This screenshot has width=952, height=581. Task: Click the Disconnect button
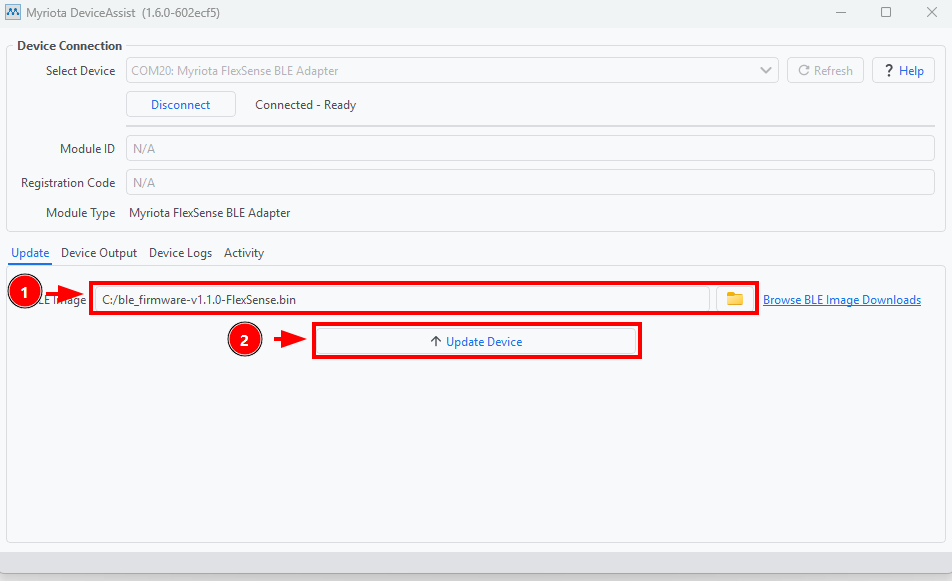(x=181, y=104)
